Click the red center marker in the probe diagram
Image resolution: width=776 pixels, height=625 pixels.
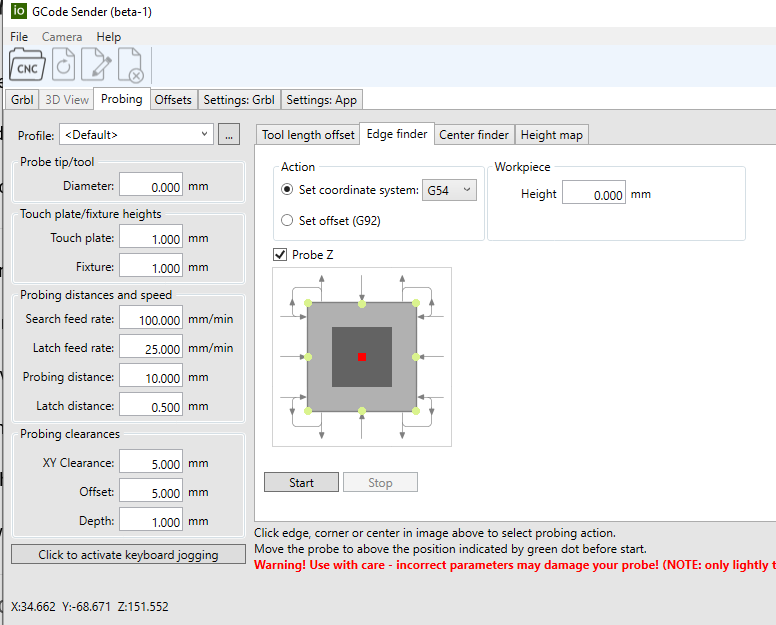362,357
